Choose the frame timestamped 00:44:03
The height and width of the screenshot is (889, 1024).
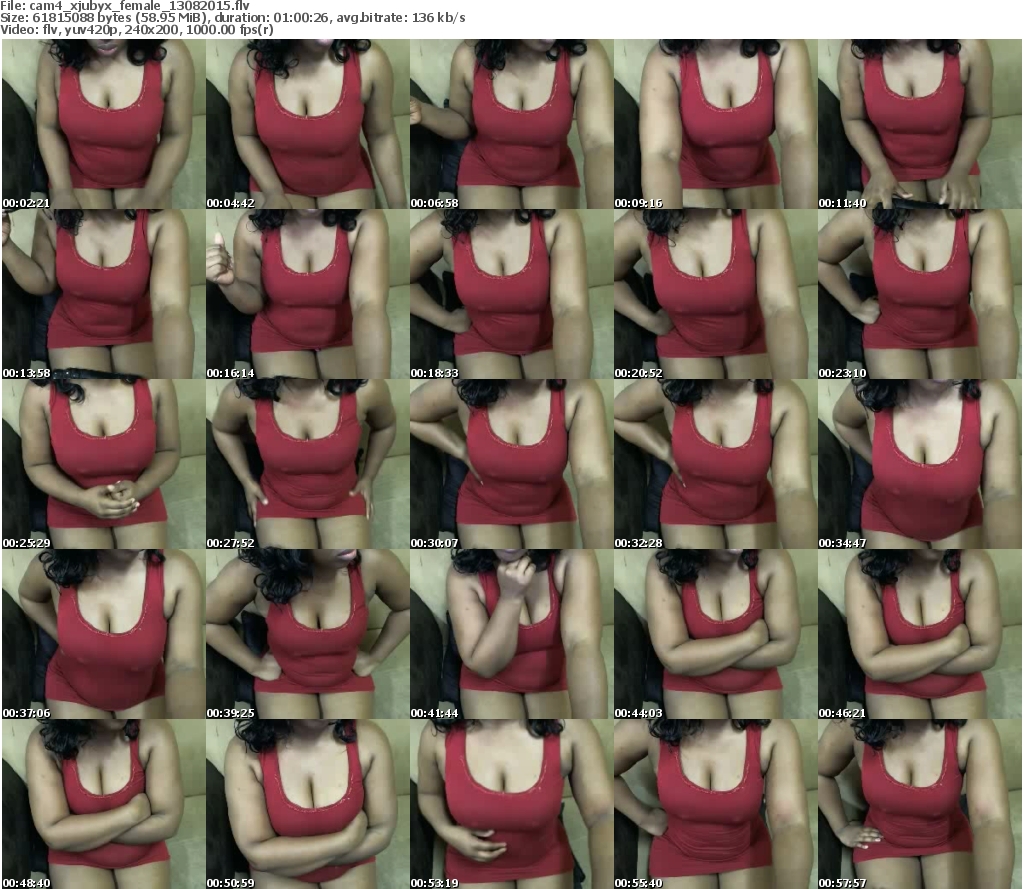point(715,634)
